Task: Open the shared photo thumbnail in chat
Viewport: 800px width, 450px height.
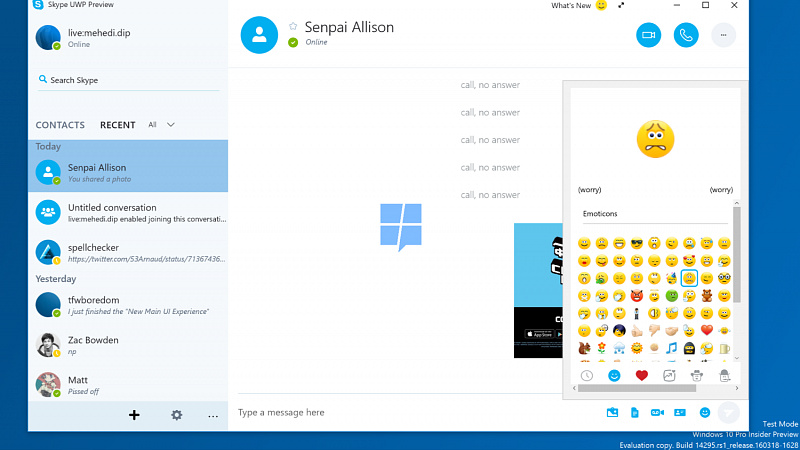Action: pyautogui.click(x=538, y=290)
